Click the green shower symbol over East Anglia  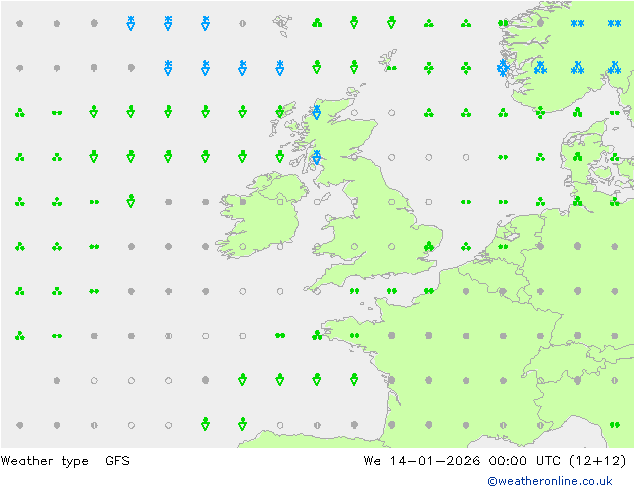pos(429,246)
